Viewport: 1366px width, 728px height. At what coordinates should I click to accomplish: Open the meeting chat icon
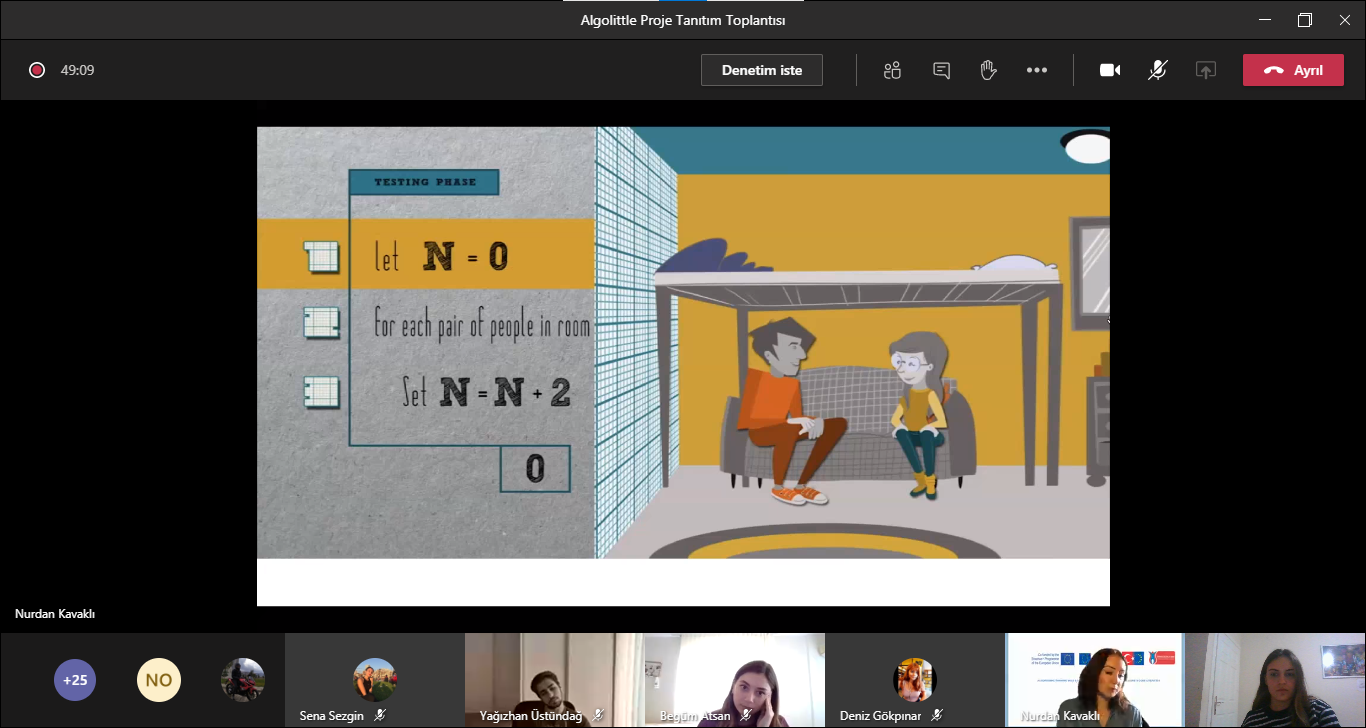(941, 70)
